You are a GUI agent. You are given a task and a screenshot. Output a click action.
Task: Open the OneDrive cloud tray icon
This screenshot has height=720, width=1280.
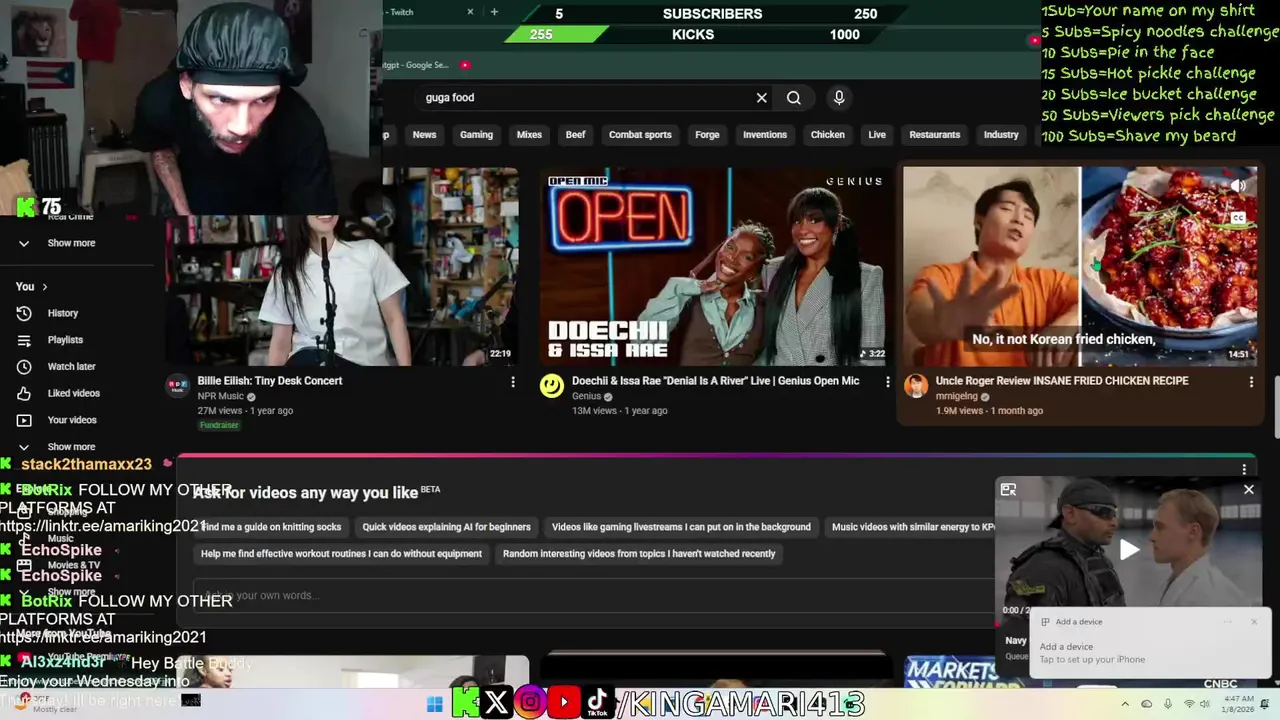1146,704
